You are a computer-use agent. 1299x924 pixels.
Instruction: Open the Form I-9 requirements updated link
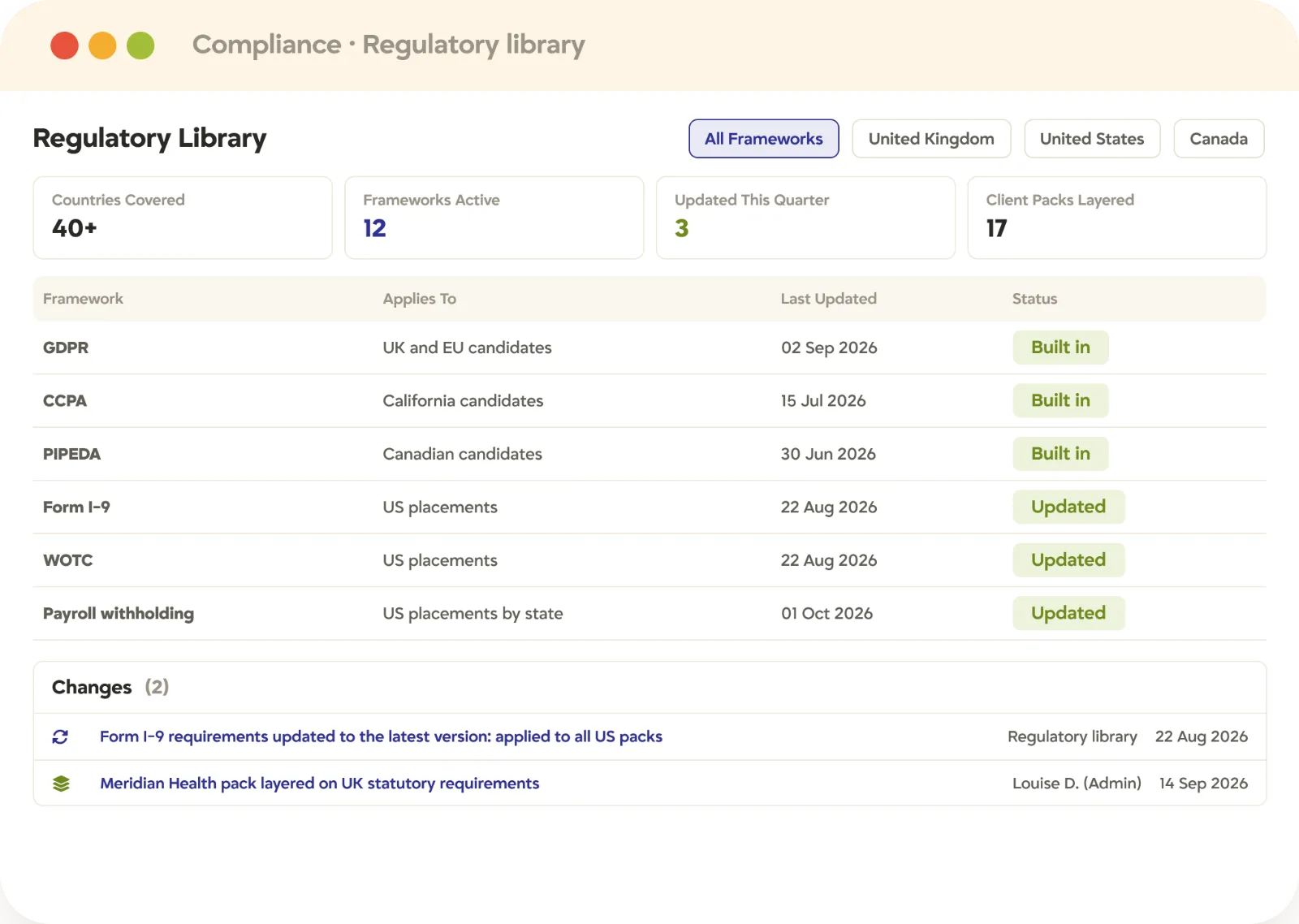click(381, 736)
